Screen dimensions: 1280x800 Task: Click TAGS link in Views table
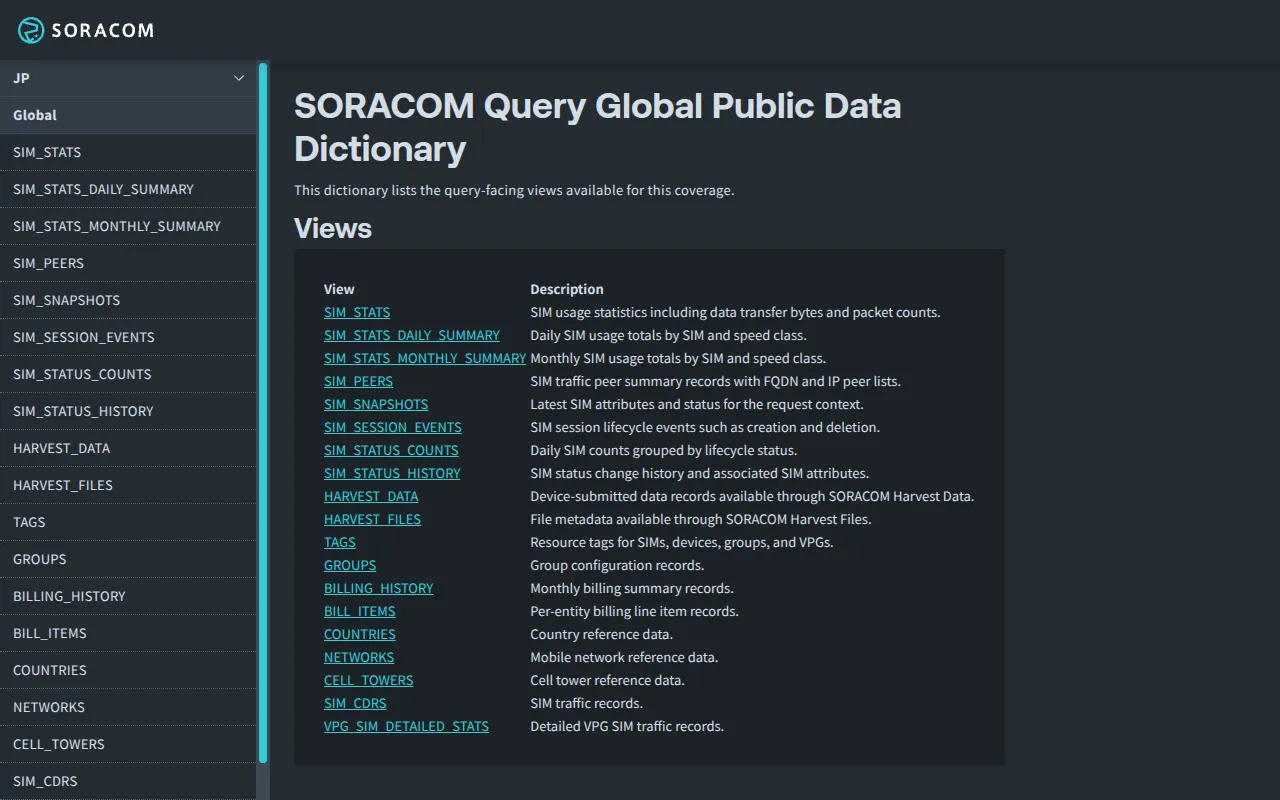click(340, 542)
